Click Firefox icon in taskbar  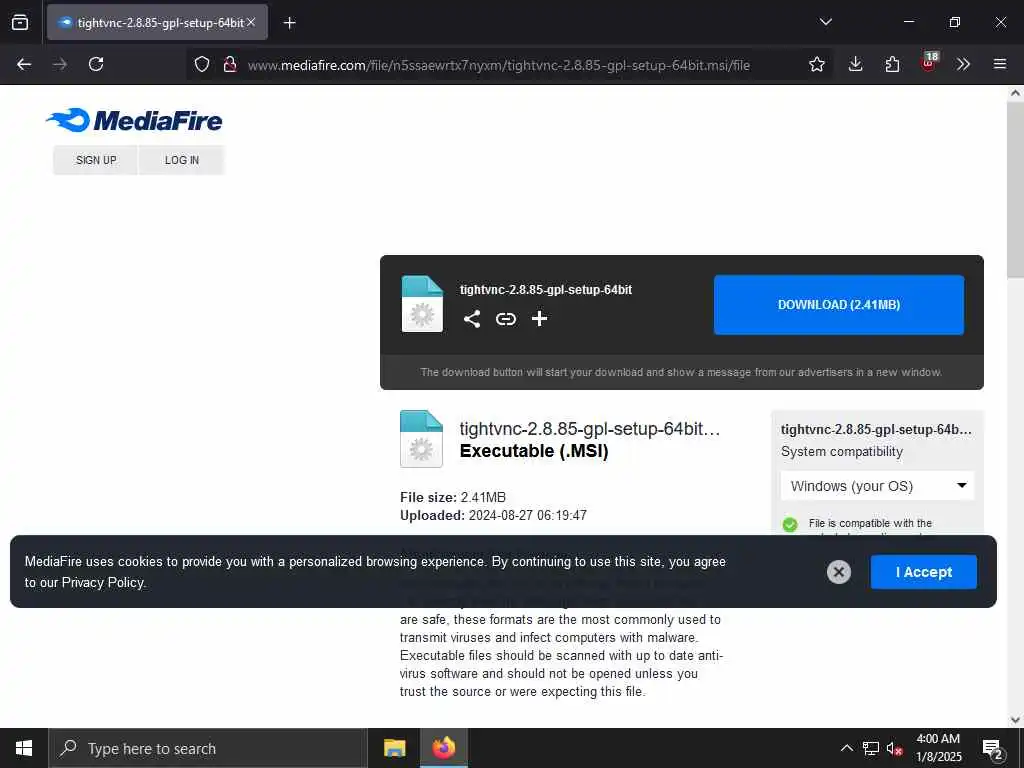443,748
